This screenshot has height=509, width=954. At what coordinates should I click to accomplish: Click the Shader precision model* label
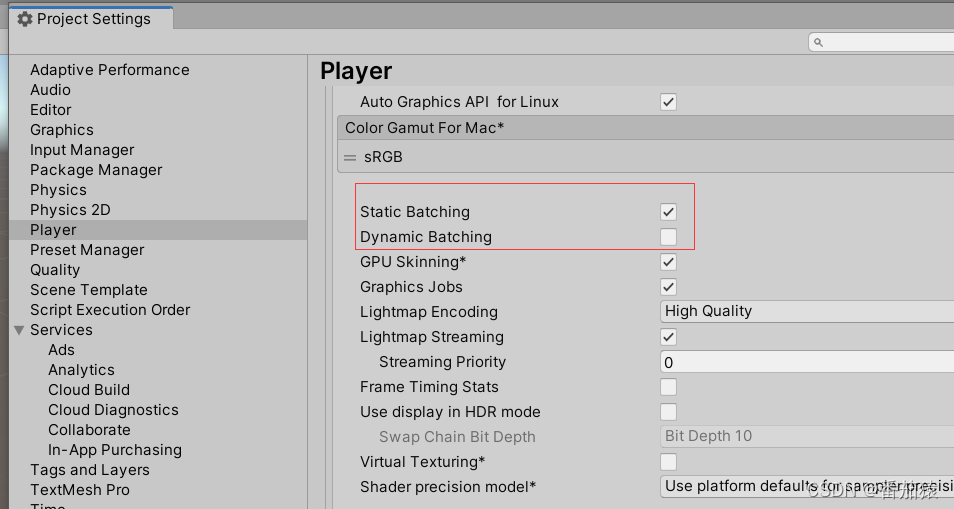coord(448,486)
